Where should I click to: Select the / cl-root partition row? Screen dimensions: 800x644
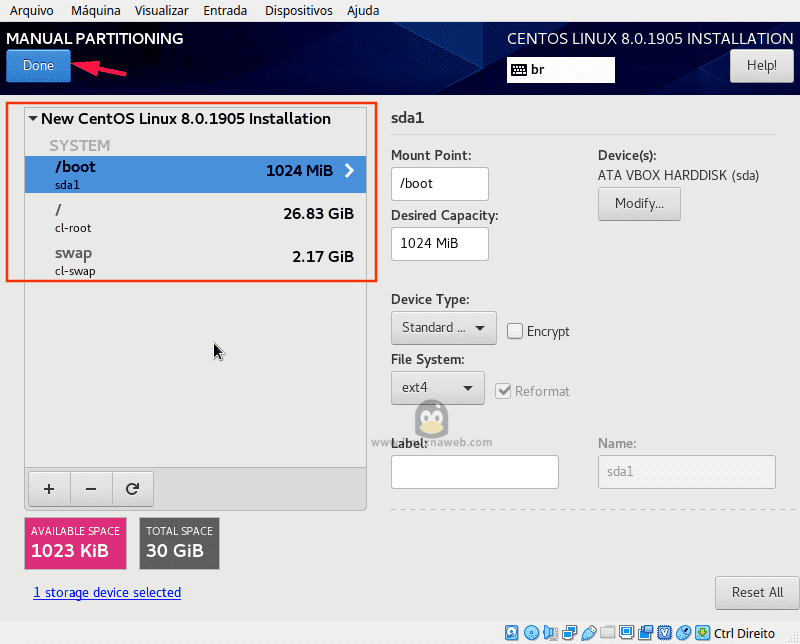195,218
